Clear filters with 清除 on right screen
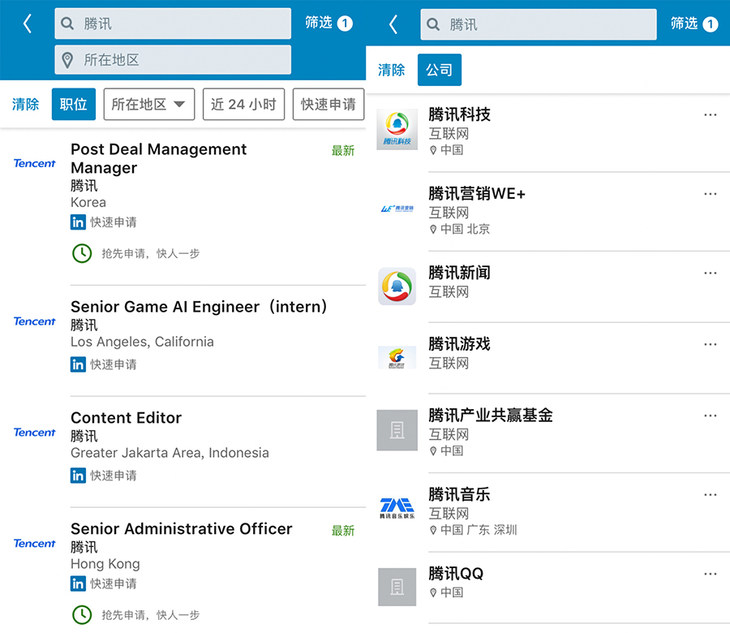This screenshot has height=633, width=730. 391,70
